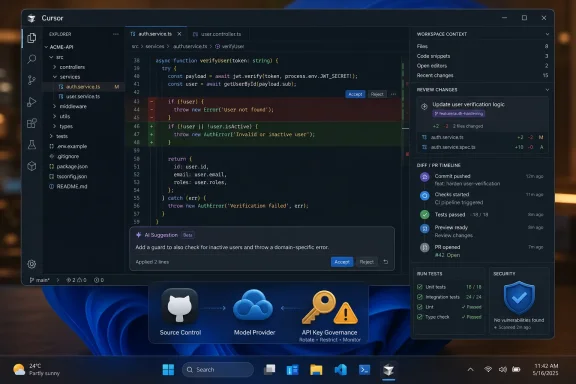Click the Security shield checkmark icon
Image resolution: width=576 pixels, height=384 pixels.
[519, 298]
